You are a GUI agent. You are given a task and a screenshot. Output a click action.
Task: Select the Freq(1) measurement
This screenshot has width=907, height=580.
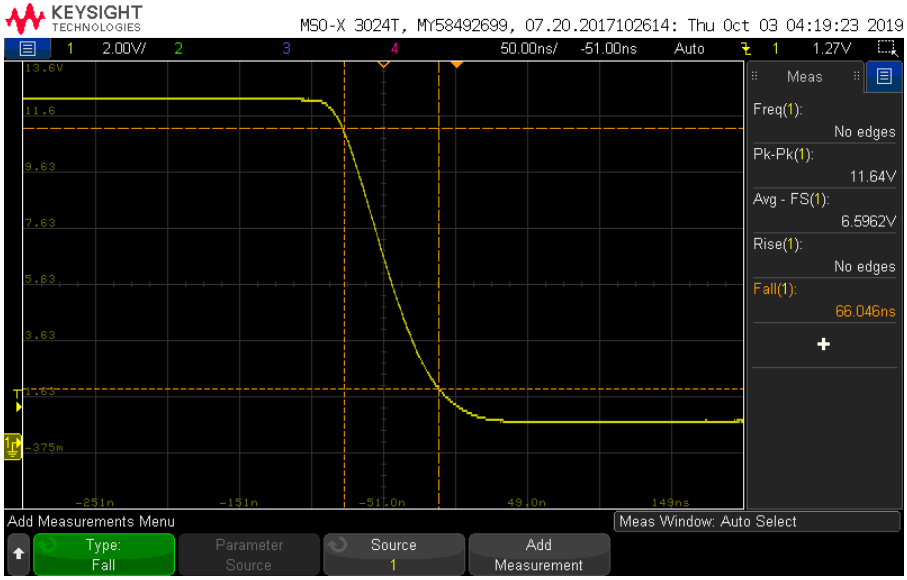[824, 121]
